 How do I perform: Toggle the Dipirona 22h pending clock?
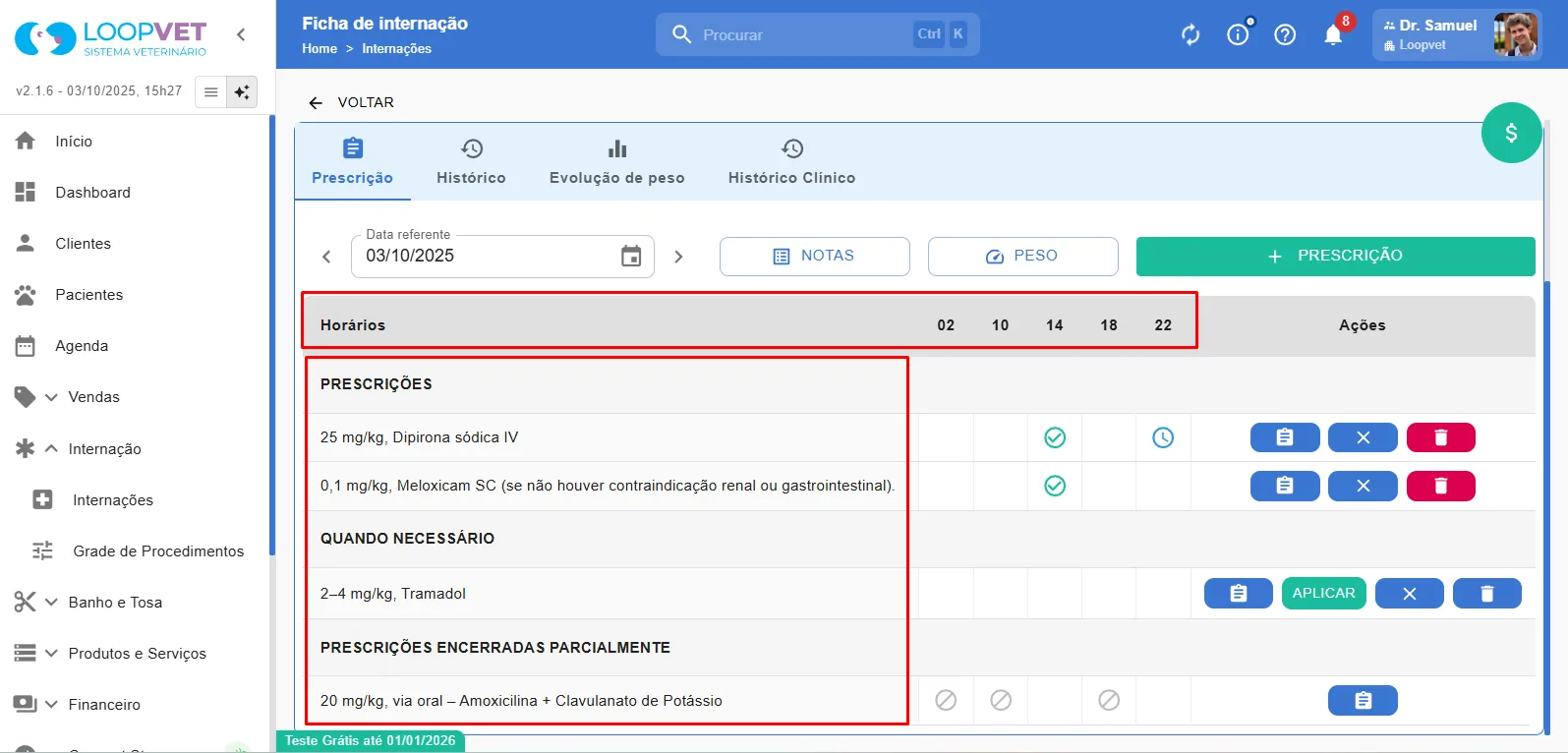pyautogui.click(x=1163, y=437)
